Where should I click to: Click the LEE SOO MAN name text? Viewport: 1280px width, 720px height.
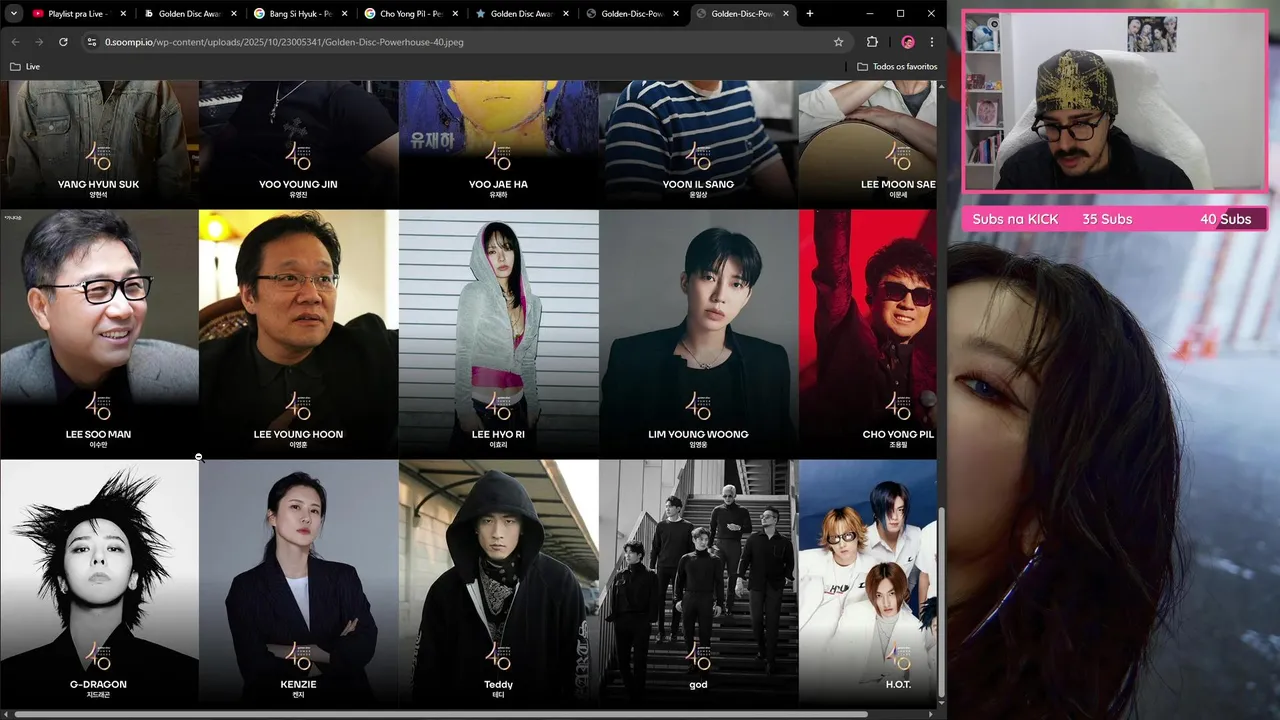(98, 434)
